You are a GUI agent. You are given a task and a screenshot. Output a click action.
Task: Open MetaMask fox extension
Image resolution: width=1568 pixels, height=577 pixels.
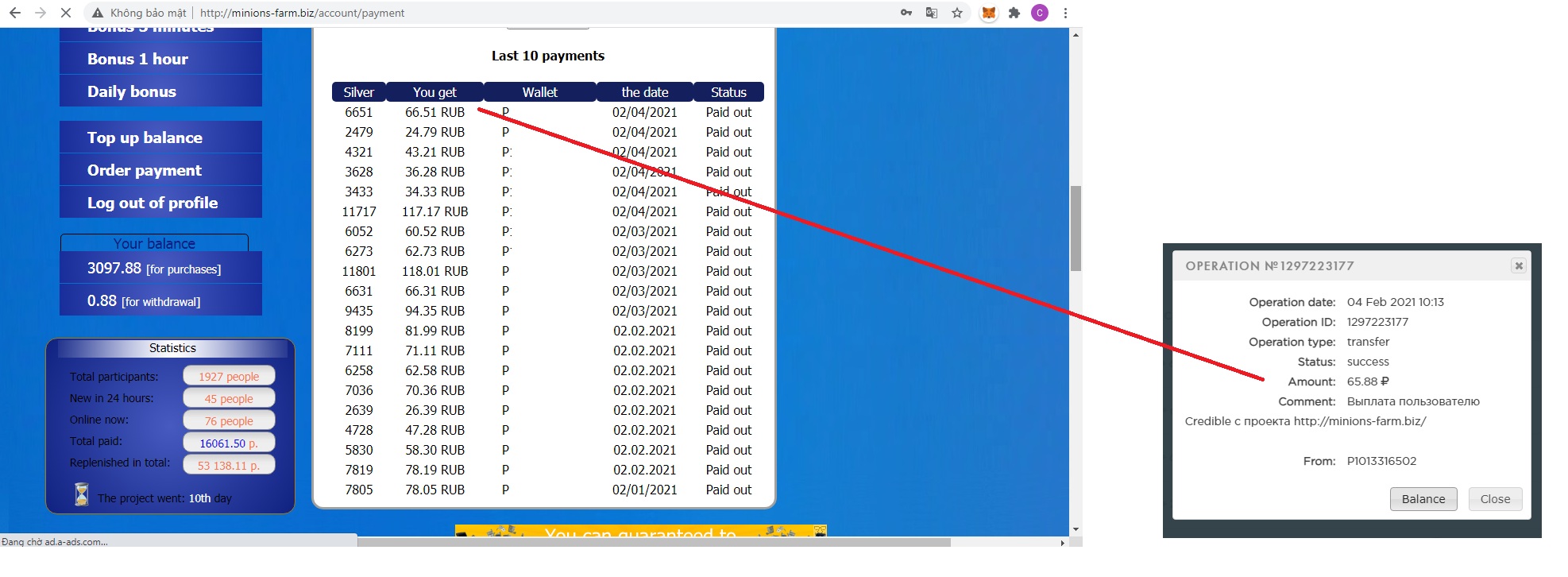989,13
